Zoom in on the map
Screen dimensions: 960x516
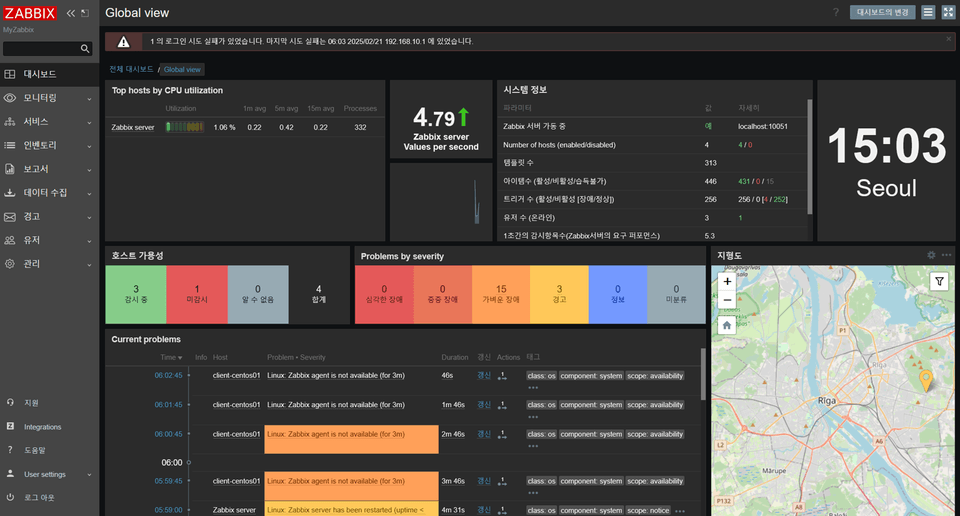(x=727, y=282)
